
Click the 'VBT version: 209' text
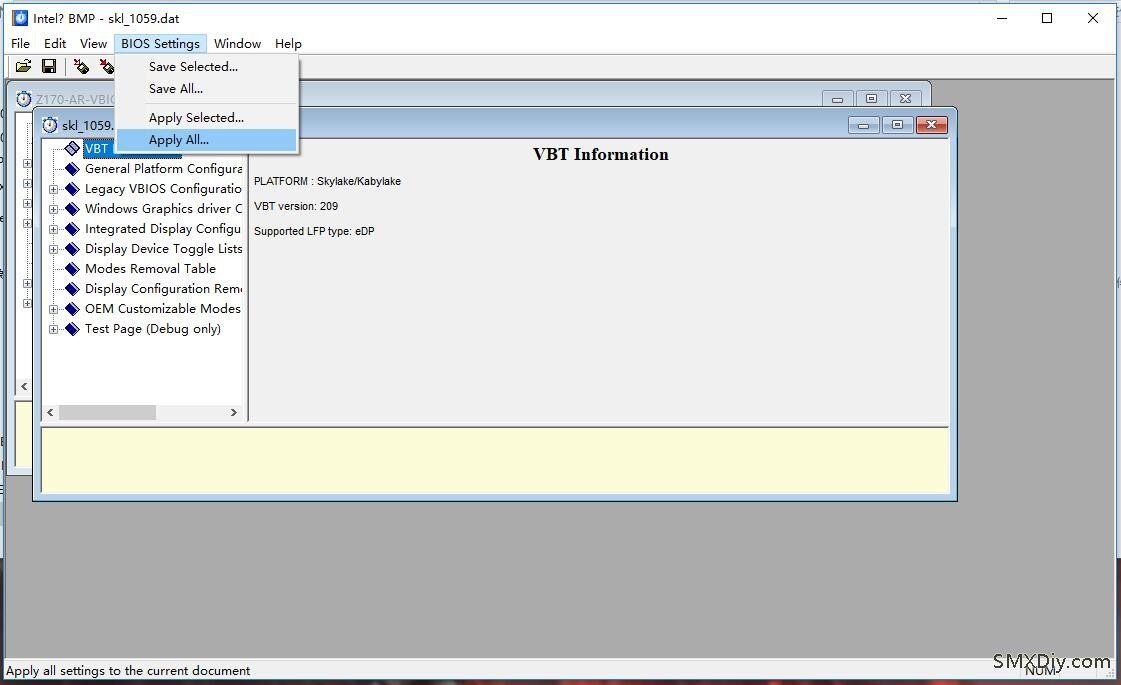click(x=296, y=207)
